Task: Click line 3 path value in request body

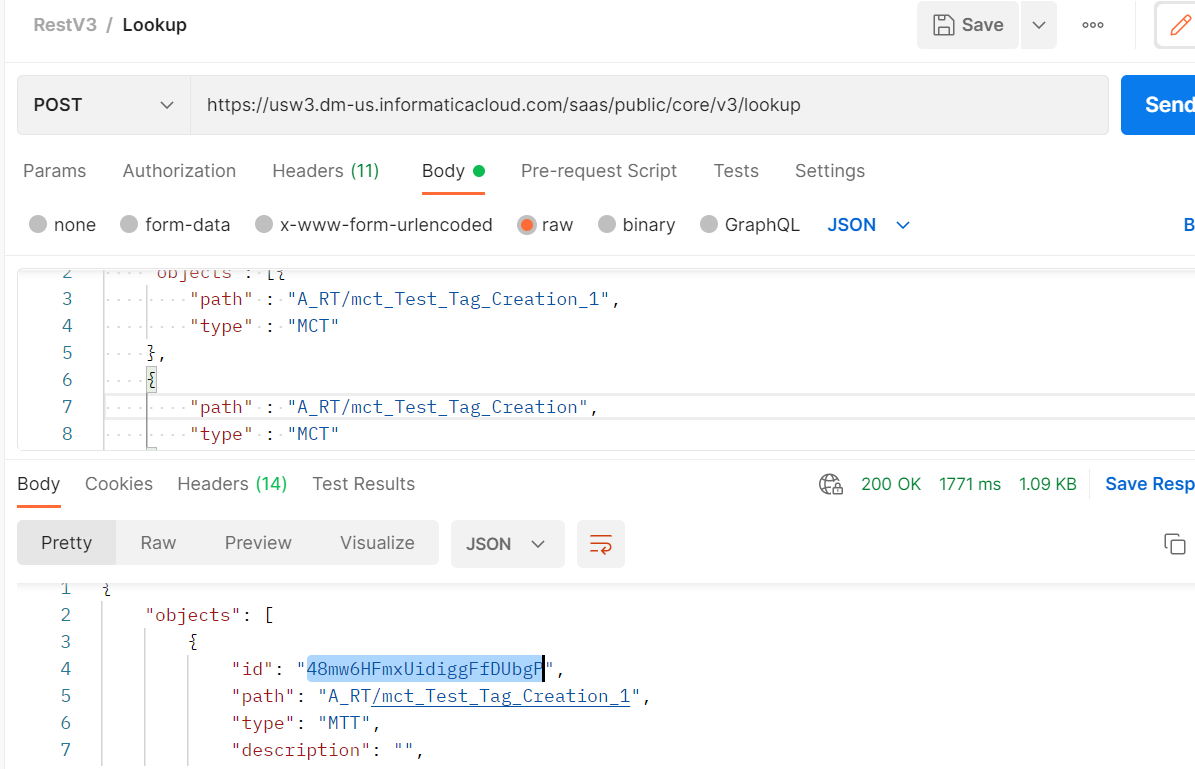Action: coord(448,299)
